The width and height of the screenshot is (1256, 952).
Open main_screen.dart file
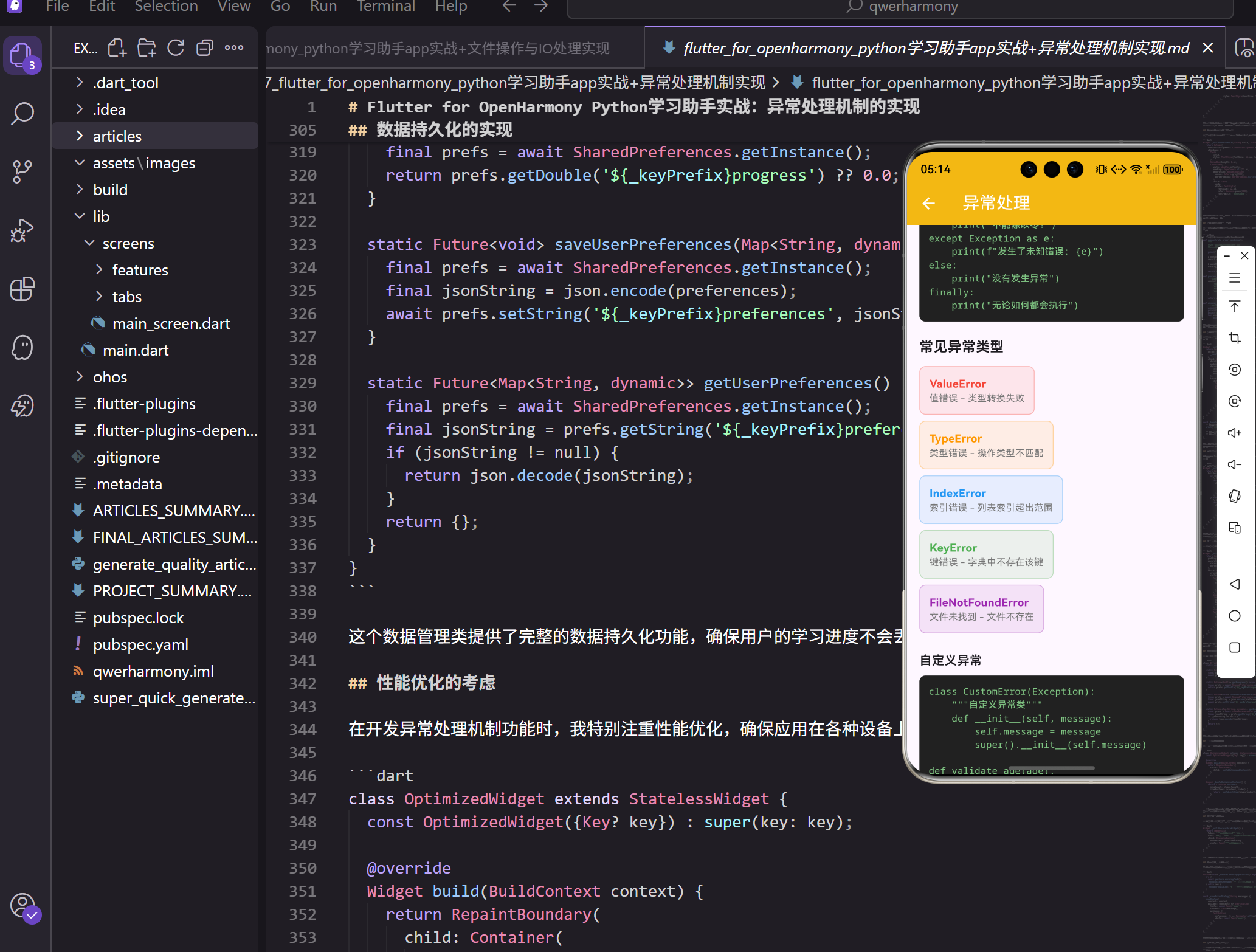pos(171,323)
